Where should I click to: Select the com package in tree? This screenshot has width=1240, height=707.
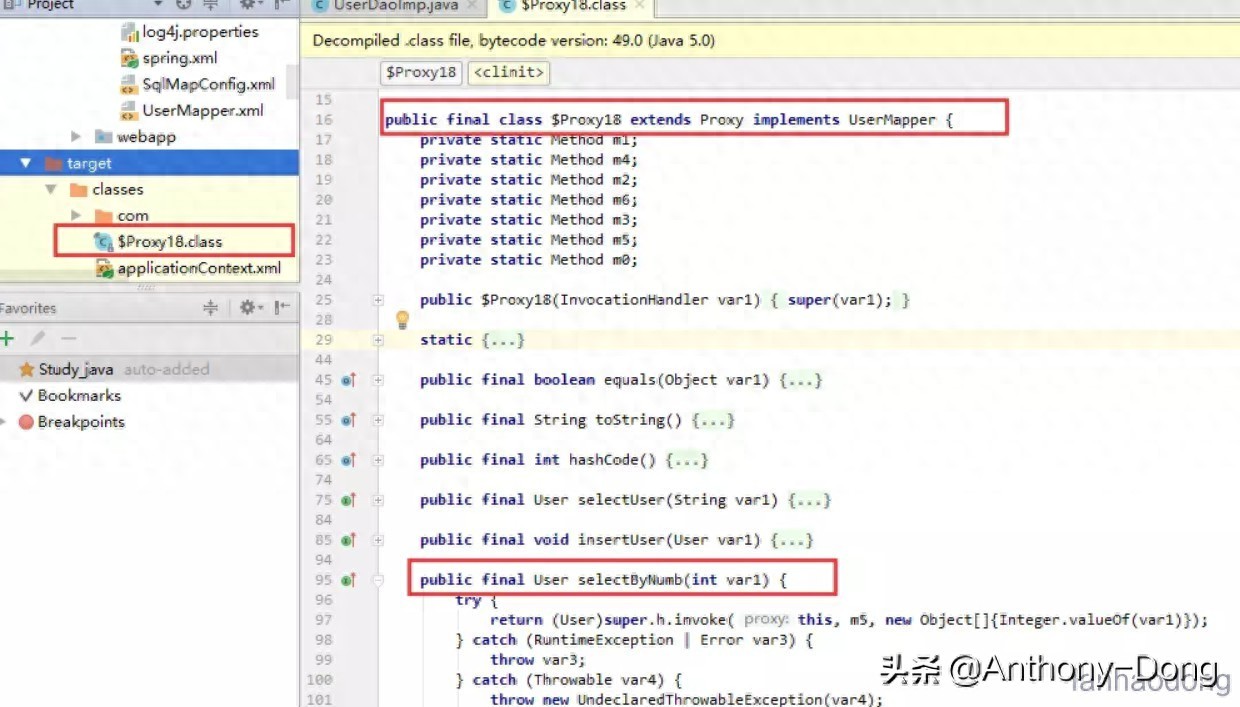coord(132,215)
